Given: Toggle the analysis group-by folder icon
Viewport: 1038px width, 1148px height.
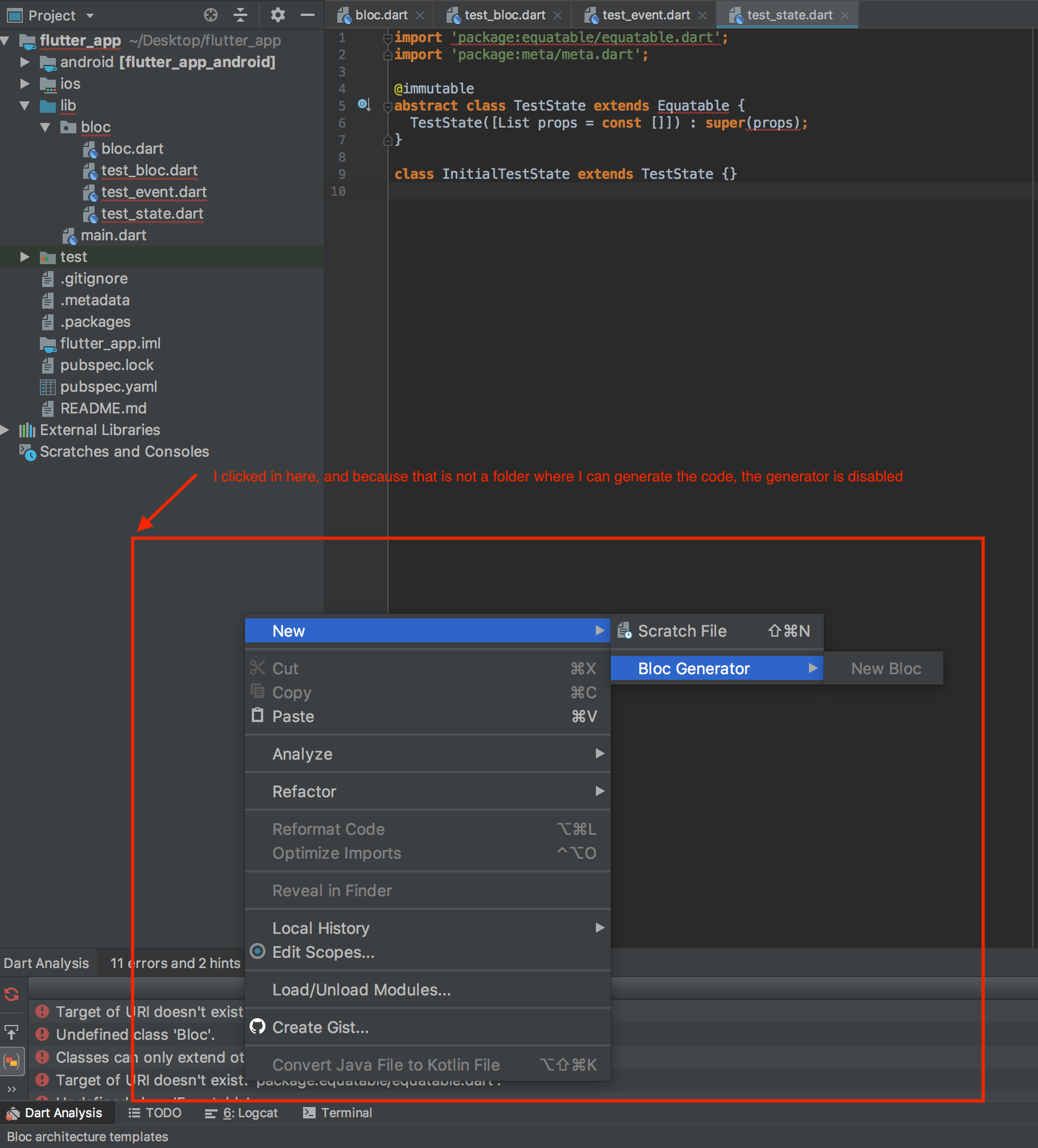Looking at the screenshot, I should (12, 1061).
